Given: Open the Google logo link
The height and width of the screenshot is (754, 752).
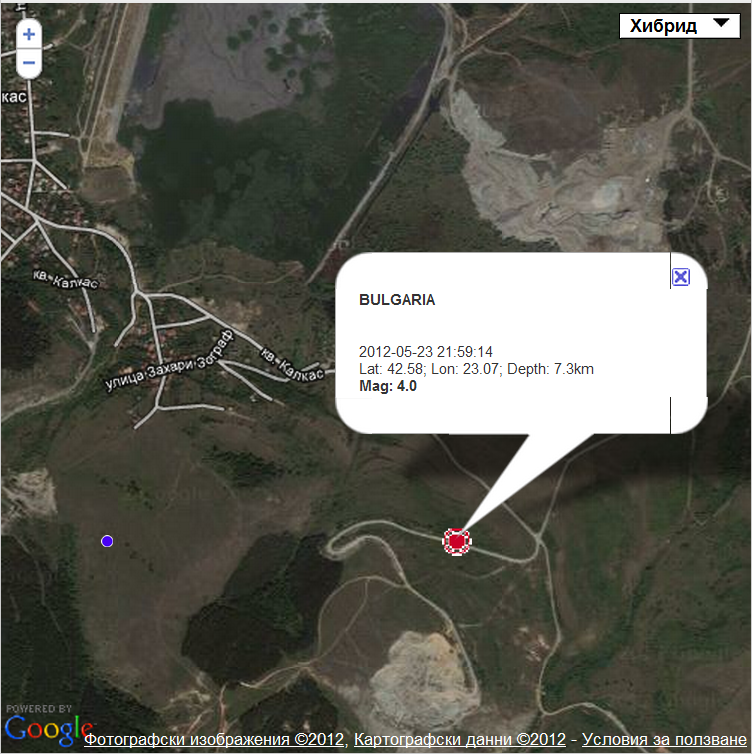Looking at the screenshot, I should [x=49, y=730].
